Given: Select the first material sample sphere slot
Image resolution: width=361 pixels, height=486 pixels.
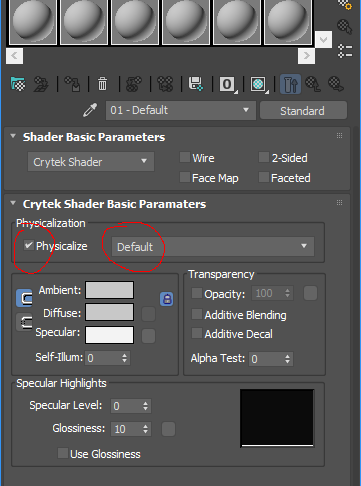Looking at the screenshot, I should coord(33,22).
